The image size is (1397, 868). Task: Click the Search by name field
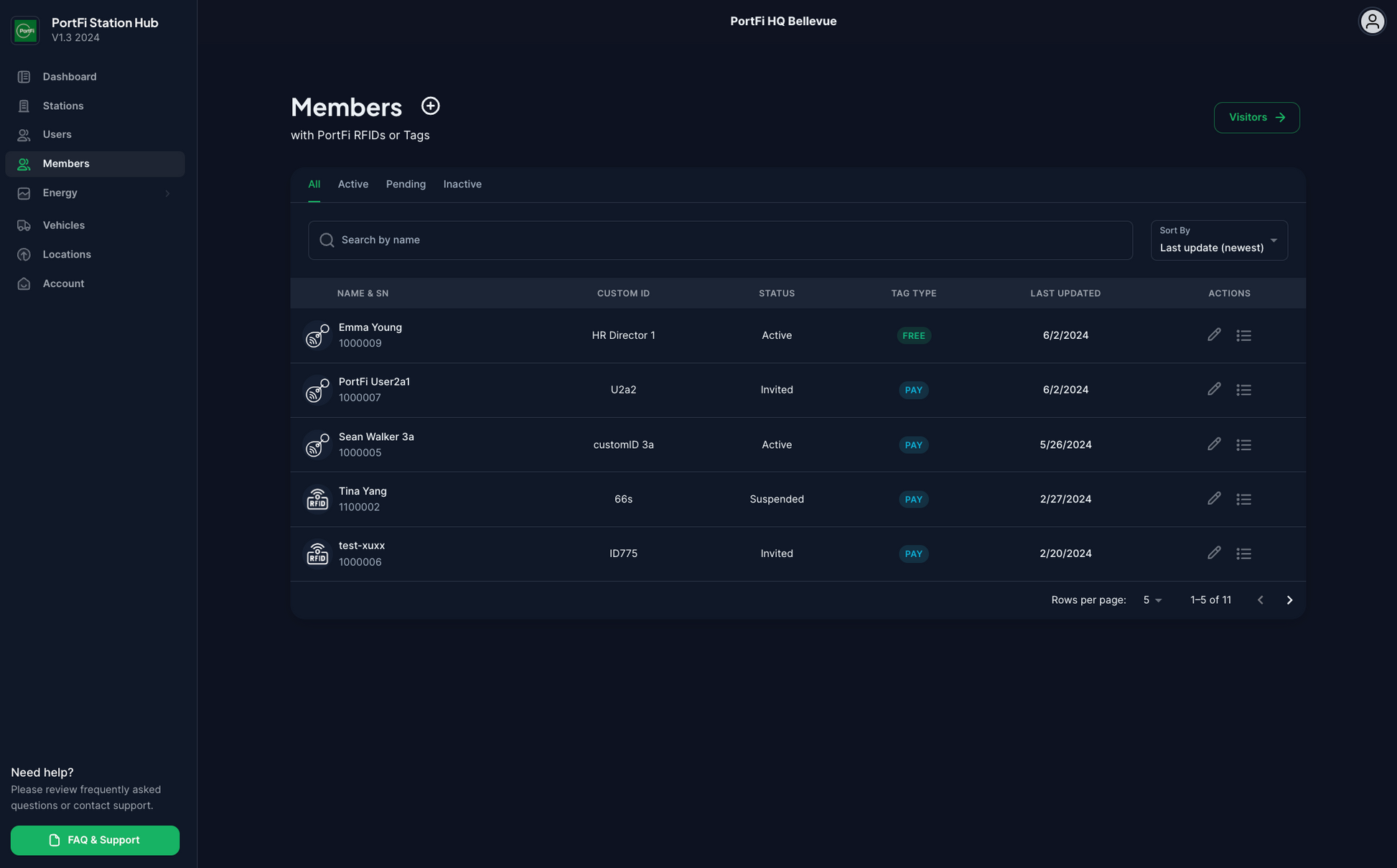click(x=720, y=241)
